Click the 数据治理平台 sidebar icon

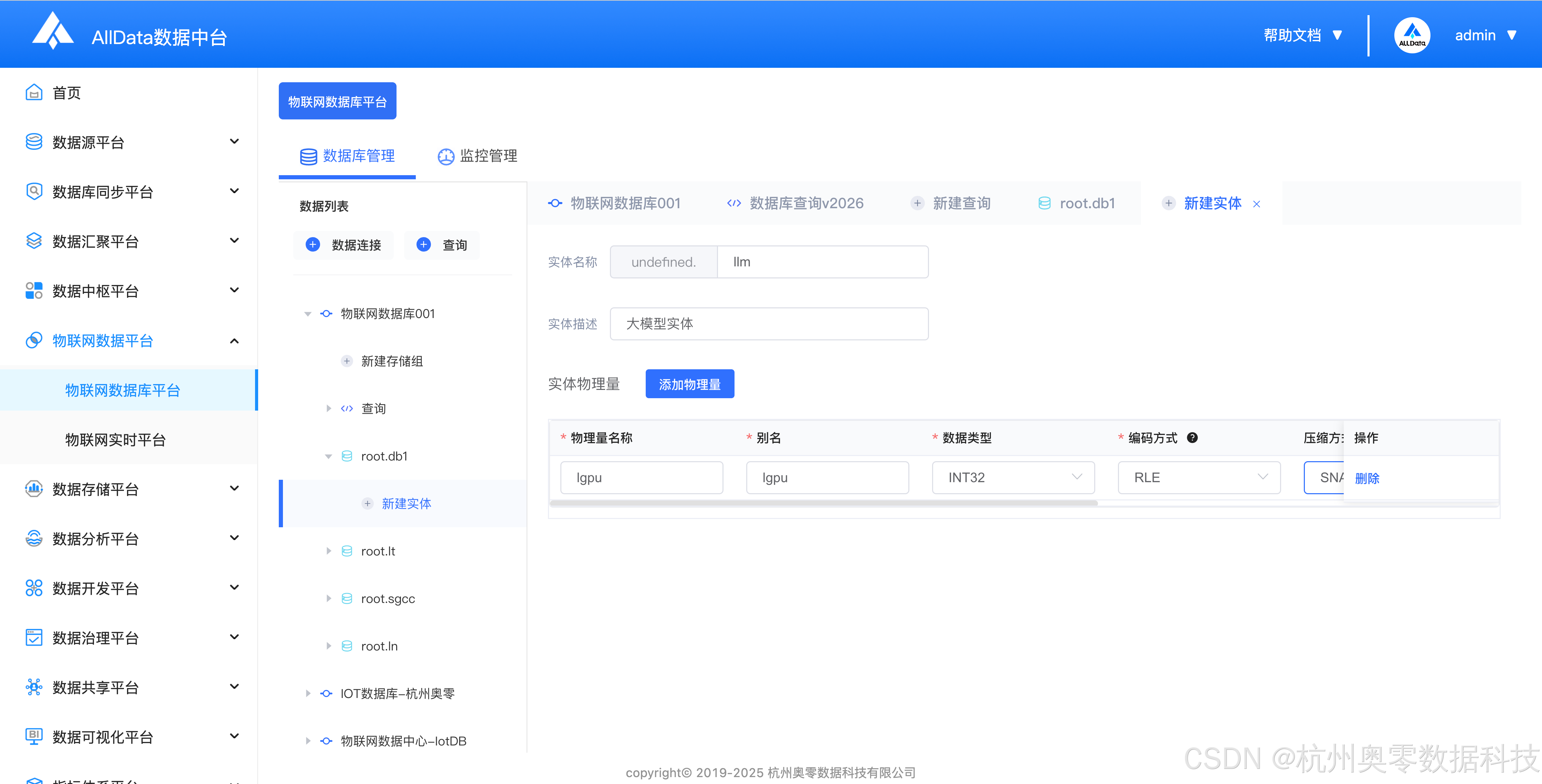coord(33,637)
